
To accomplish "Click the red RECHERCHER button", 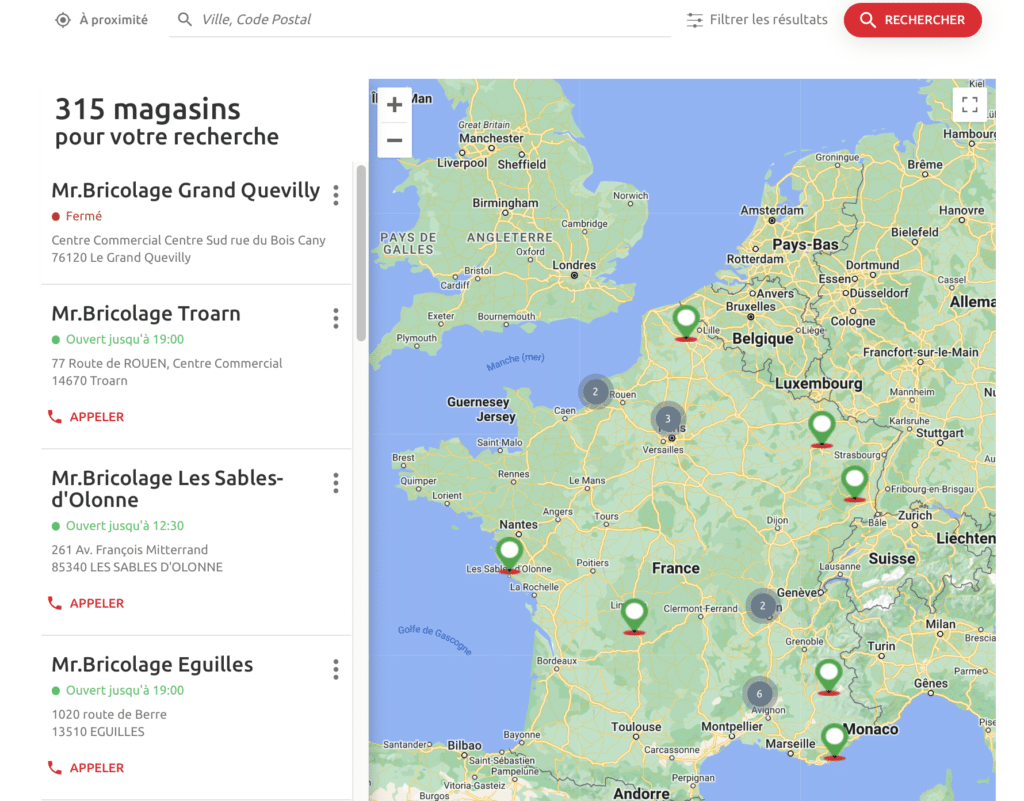I will pos(912,20).
